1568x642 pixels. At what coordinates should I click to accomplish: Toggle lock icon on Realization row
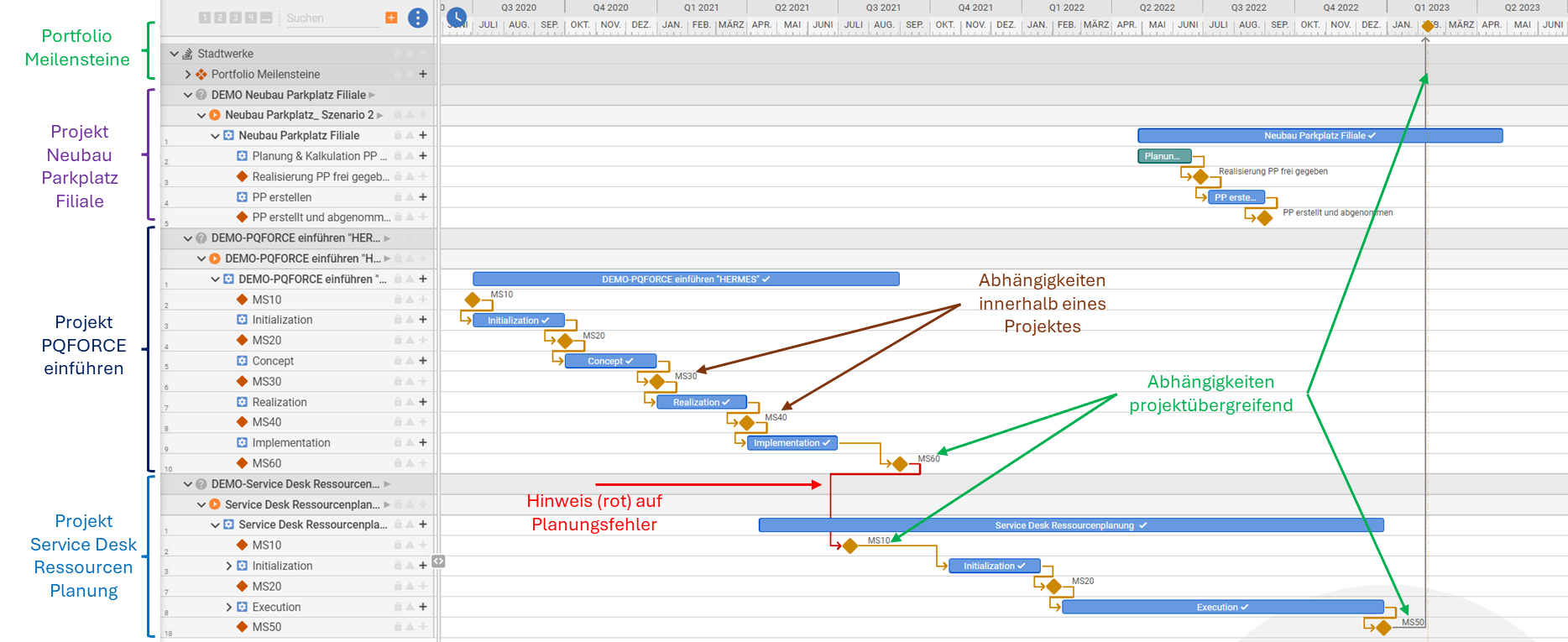398,402
